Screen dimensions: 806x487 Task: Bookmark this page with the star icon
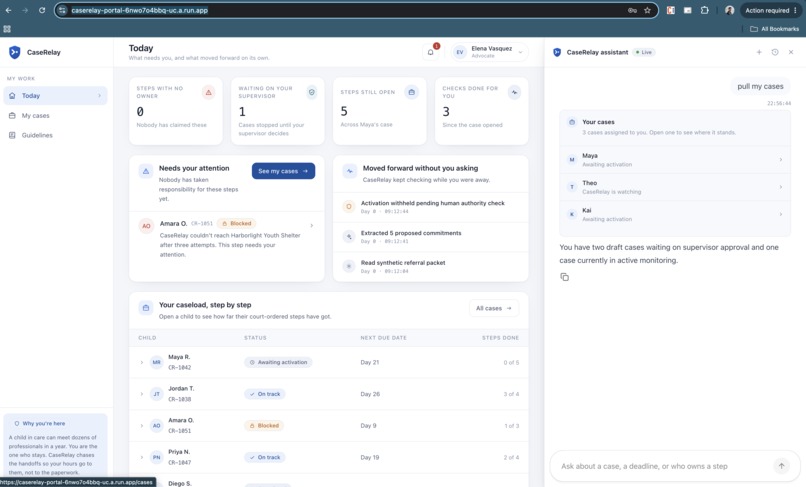[647, 10]
